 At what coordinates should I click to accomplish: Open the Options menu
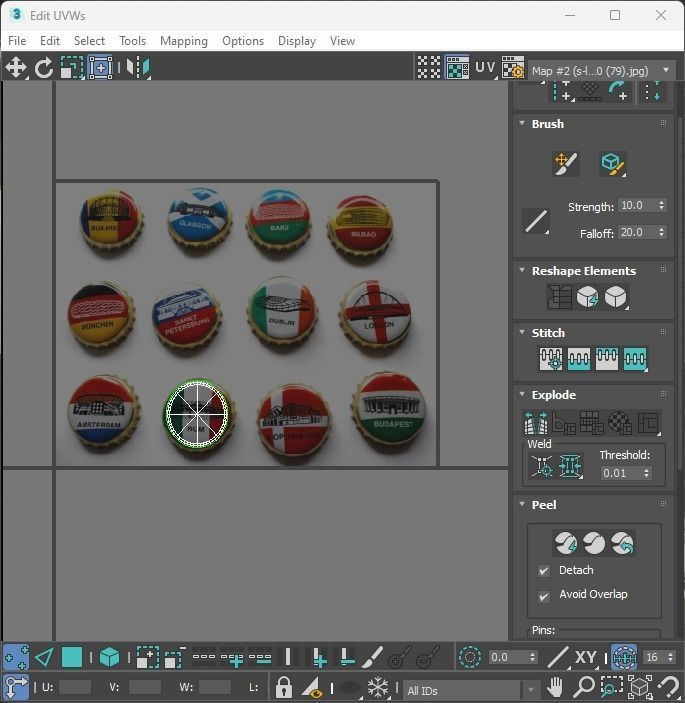pos(243,41)
